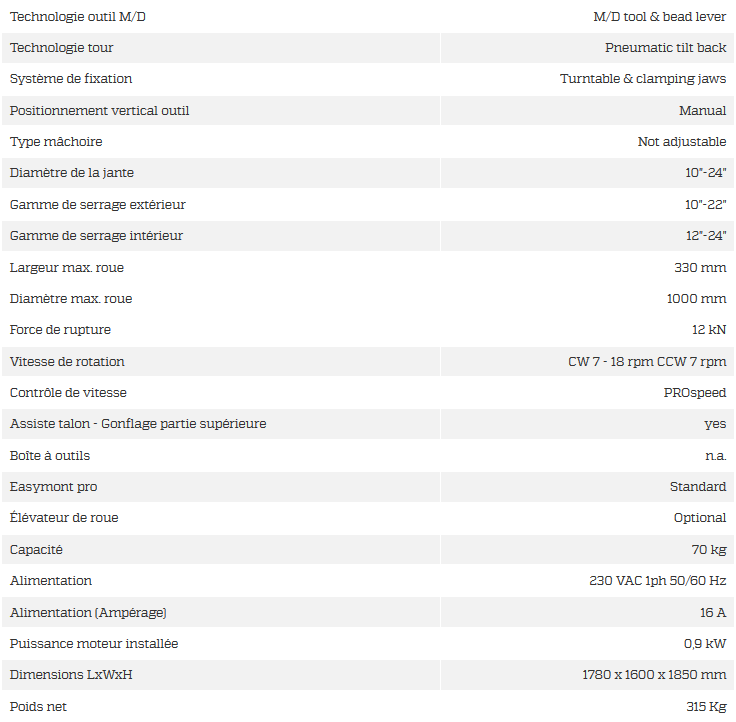Select the '230 VAC 1ph 50/60 Hz' value
The height and width of the screenshot is (722, 736).
[x=658, y=581]
